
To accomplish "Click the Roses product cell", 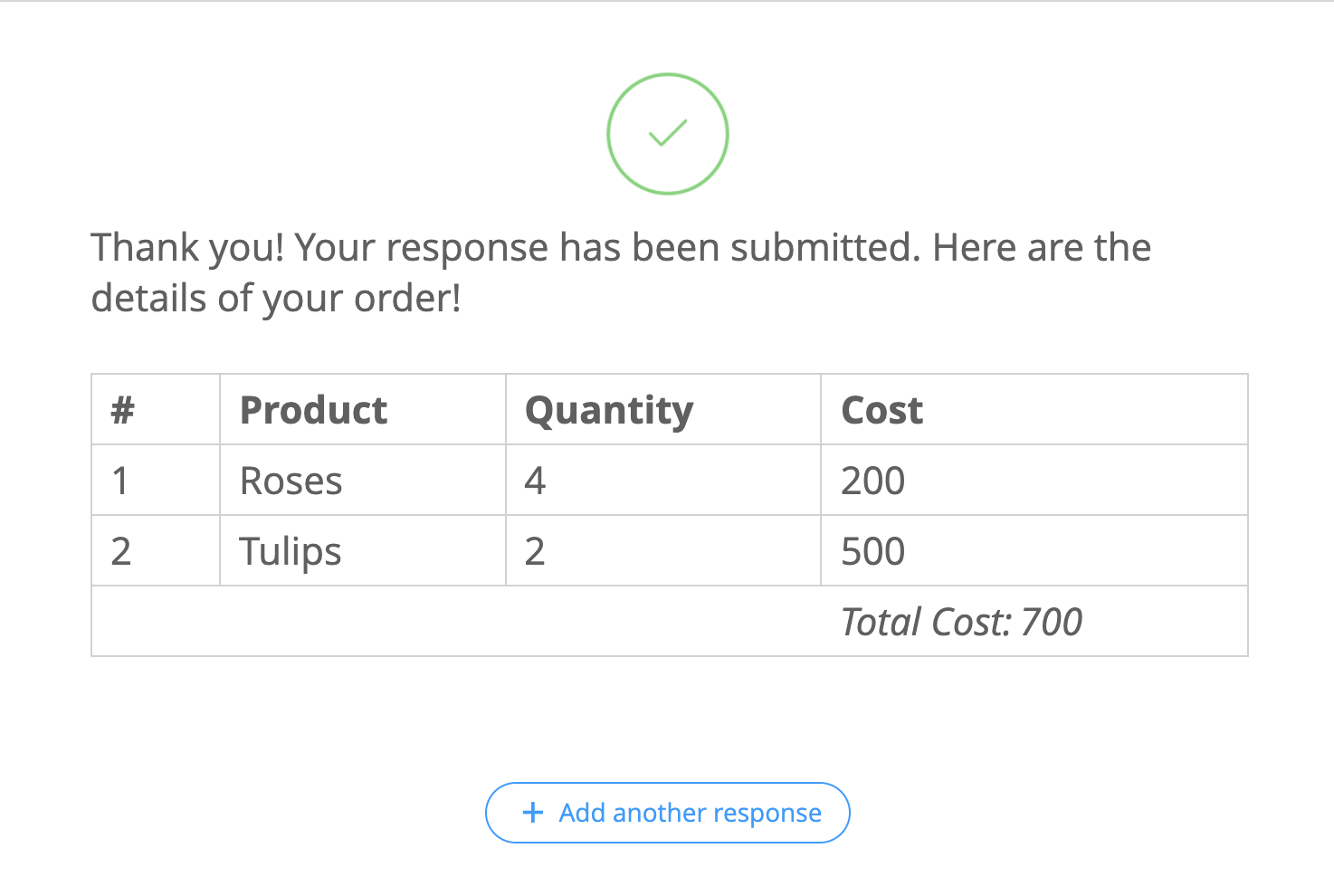I will 291,481.
